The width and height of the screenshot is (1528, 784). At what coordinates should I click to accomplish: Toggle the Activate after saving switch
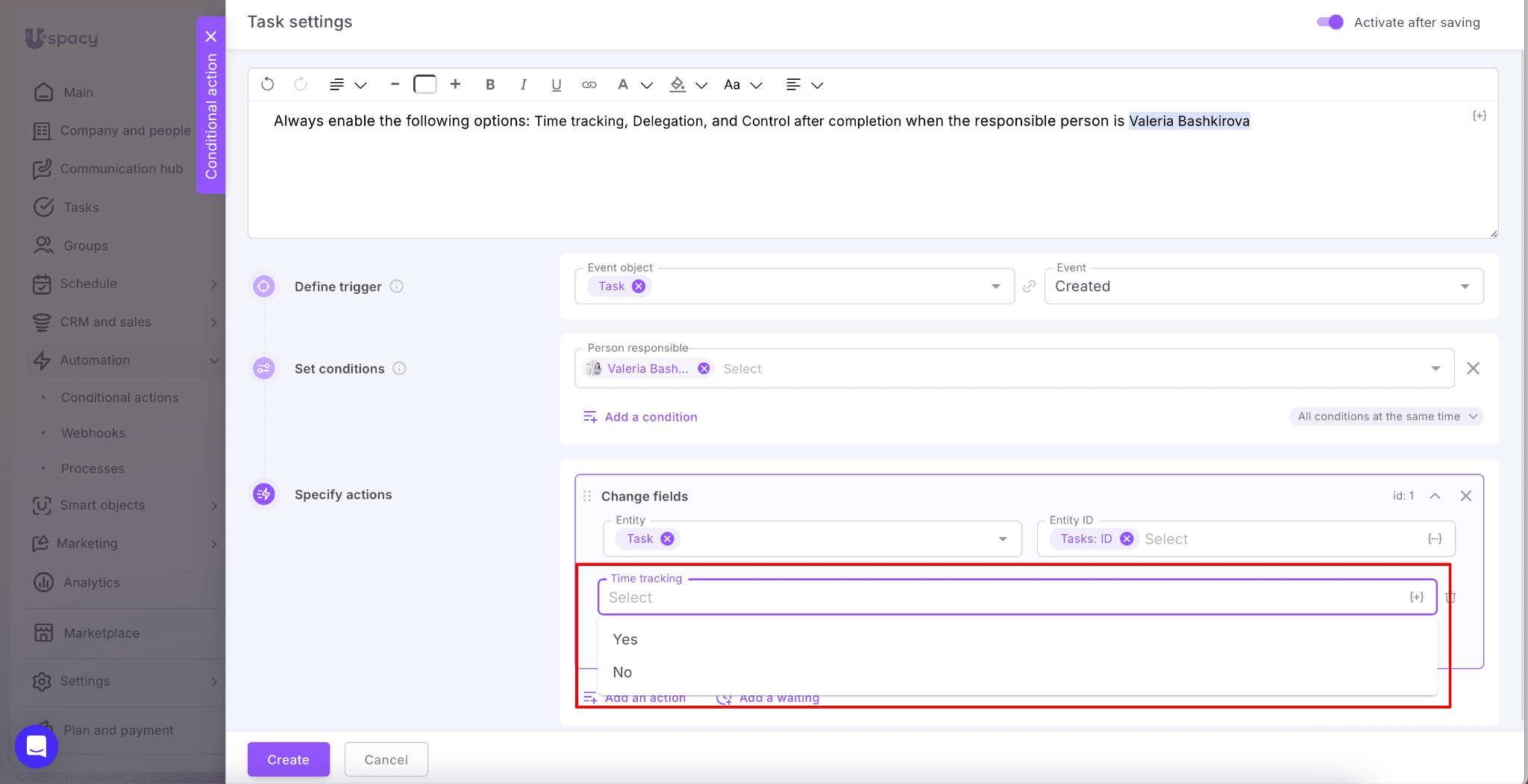click(x=1330, y=22)
